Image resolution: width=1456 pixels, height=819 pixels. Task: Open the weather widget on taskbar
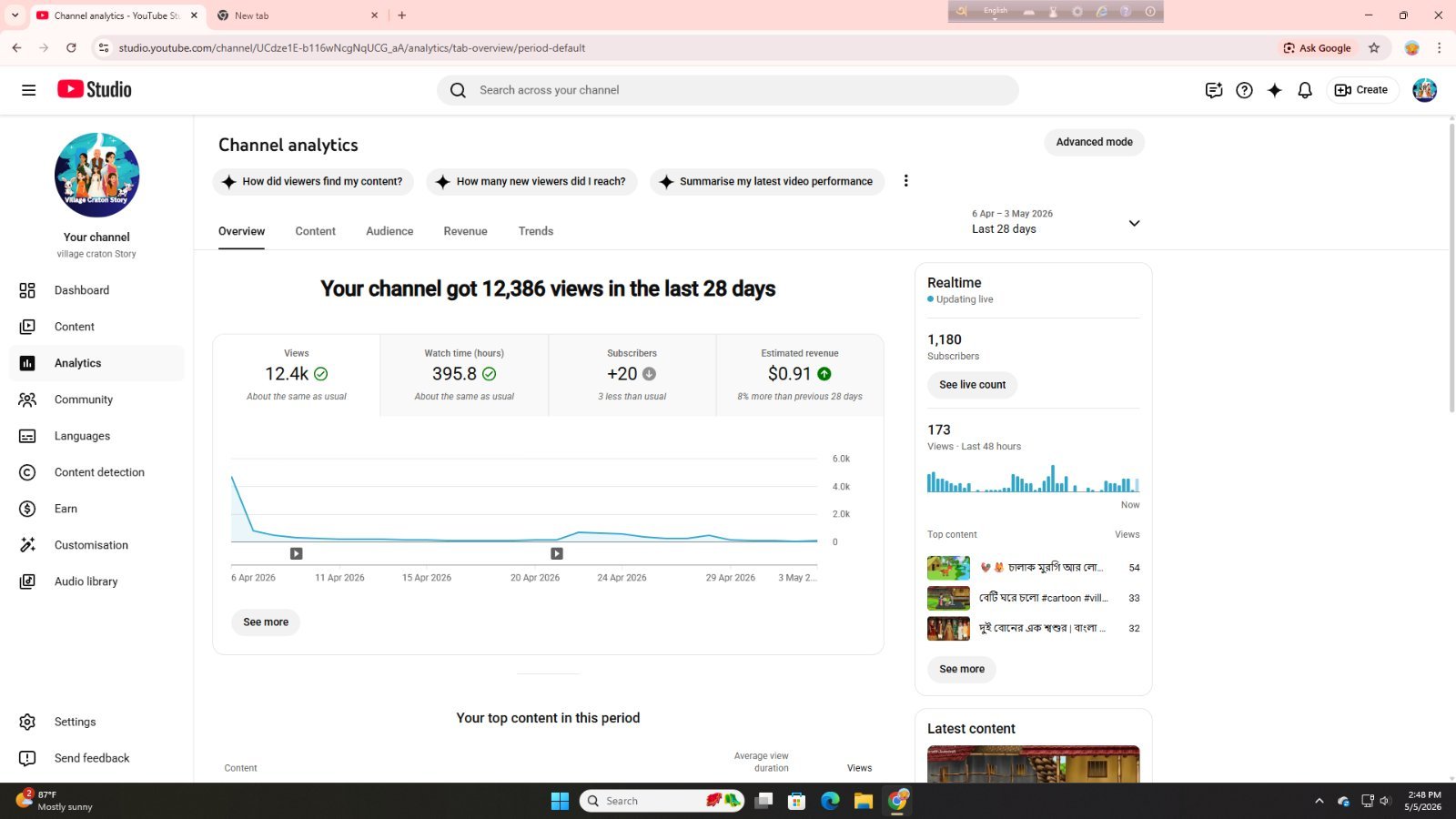tap(55, 801)
